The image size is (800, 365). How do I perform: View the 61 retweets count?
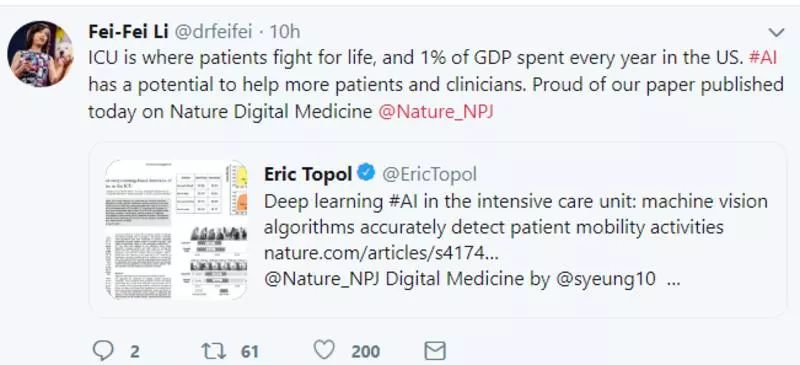pyautogui.click(x=249, y=352)
